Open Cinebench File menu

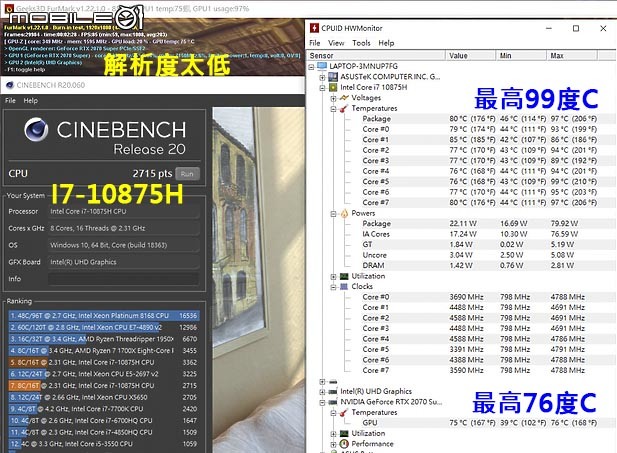[10, 101]
